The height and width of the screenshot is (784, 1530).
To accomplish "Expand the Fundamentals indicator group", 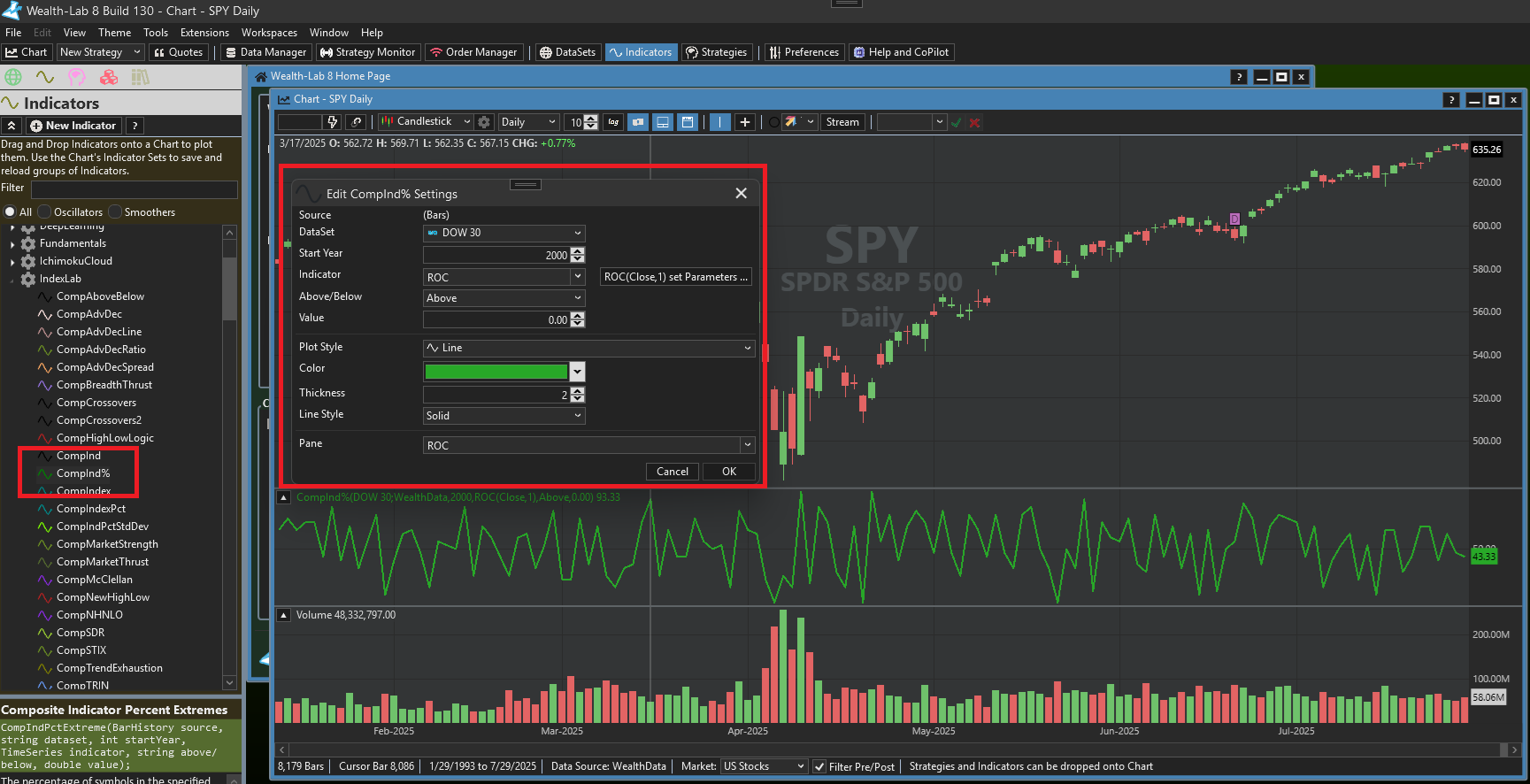I will 12,243.
